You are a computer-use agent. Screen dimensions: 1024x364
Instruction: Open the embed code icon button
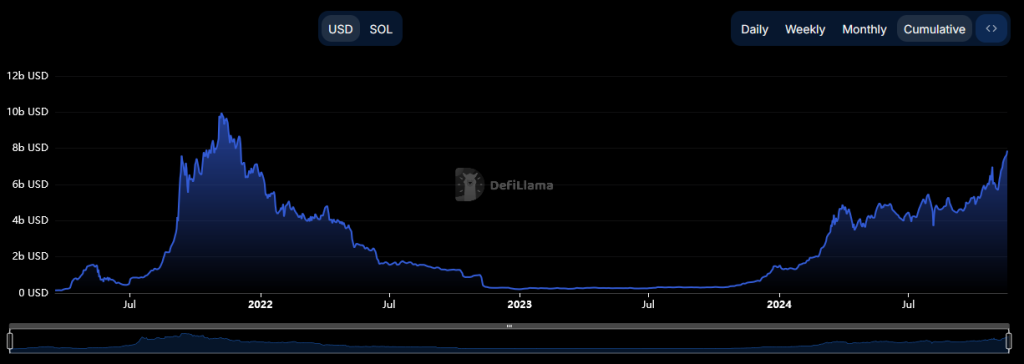pos(991,29)
